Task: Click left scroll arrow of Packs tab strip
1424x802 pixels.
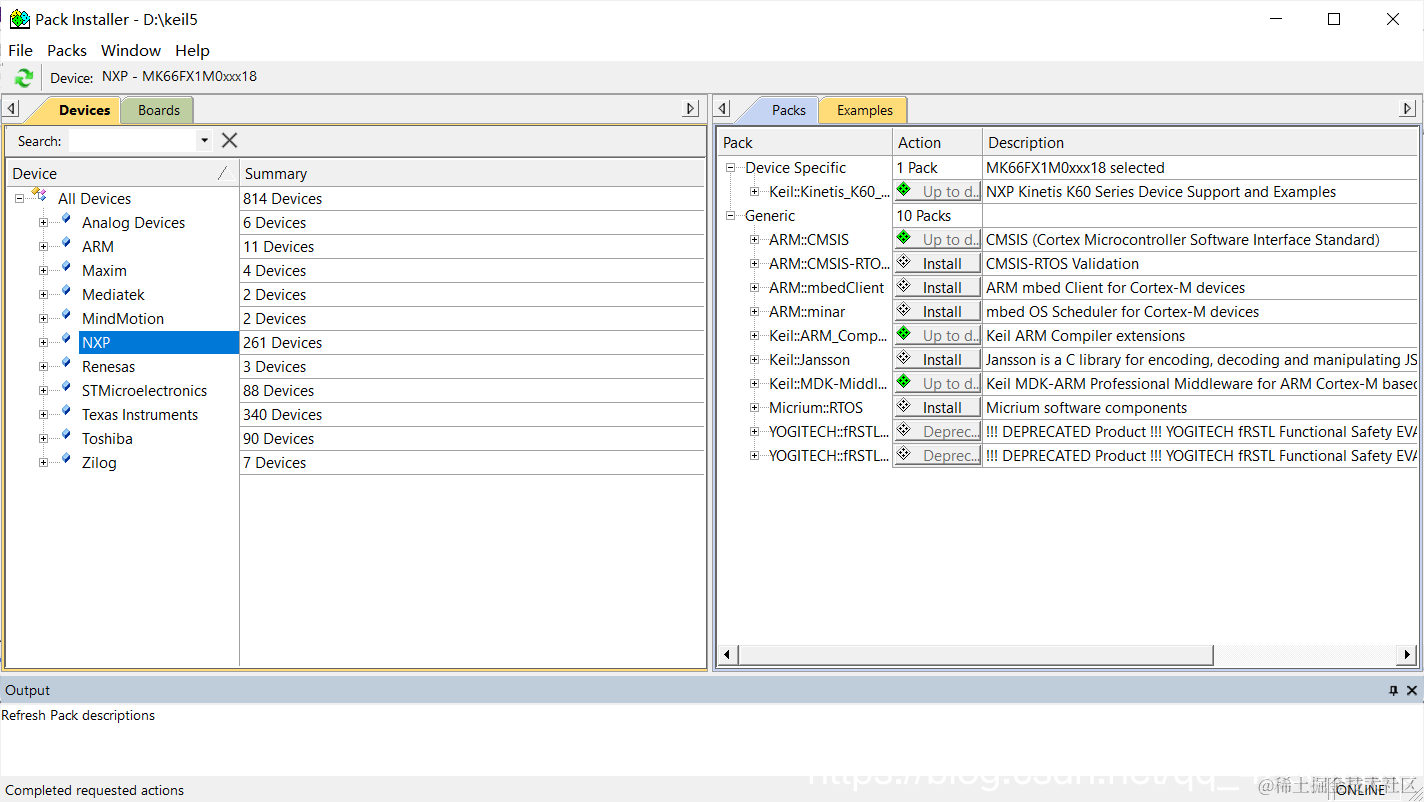Action: click(x=723, y=109)
